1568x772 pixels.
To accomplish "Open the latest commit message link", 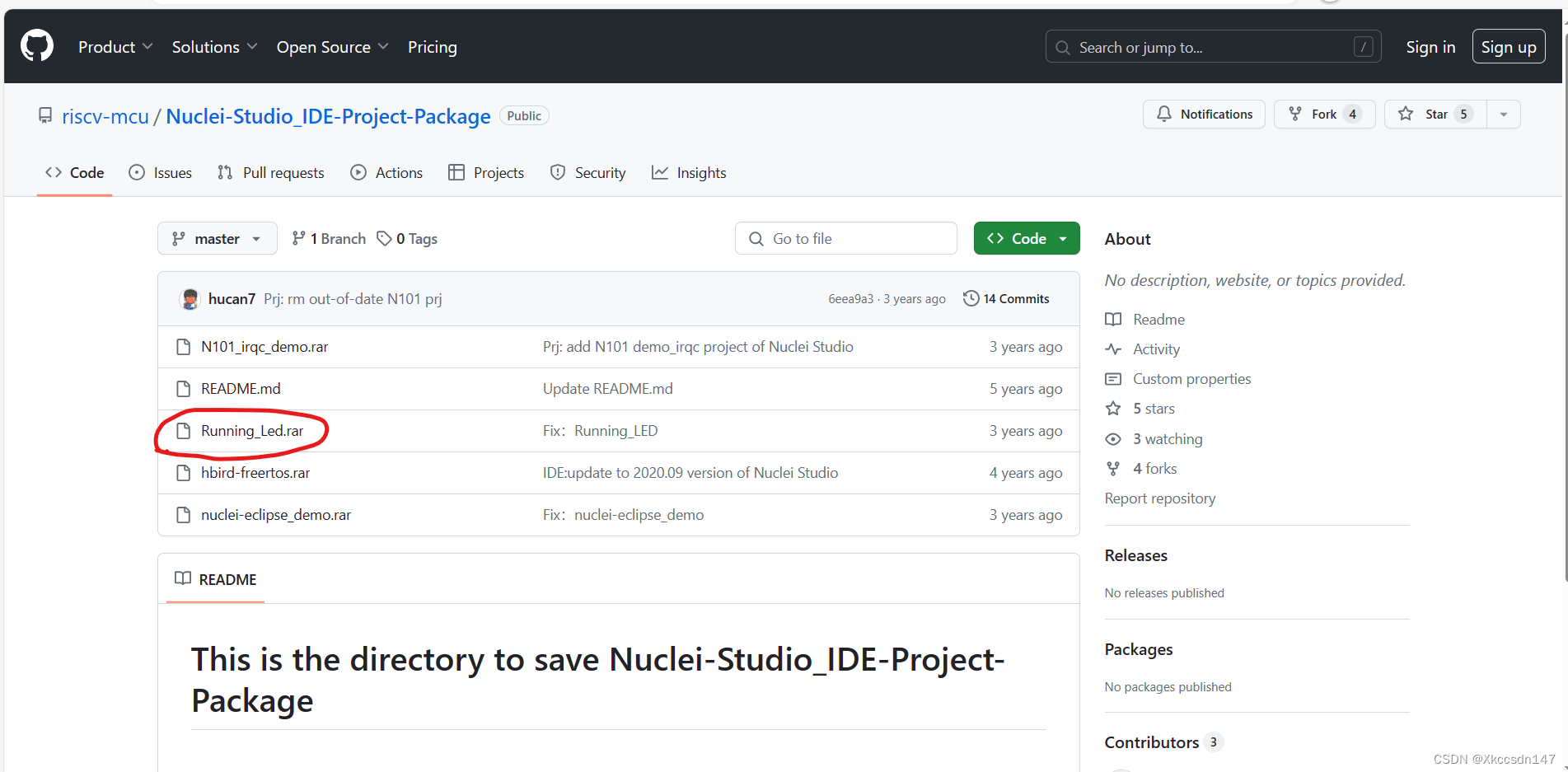I will pos(353,299).
